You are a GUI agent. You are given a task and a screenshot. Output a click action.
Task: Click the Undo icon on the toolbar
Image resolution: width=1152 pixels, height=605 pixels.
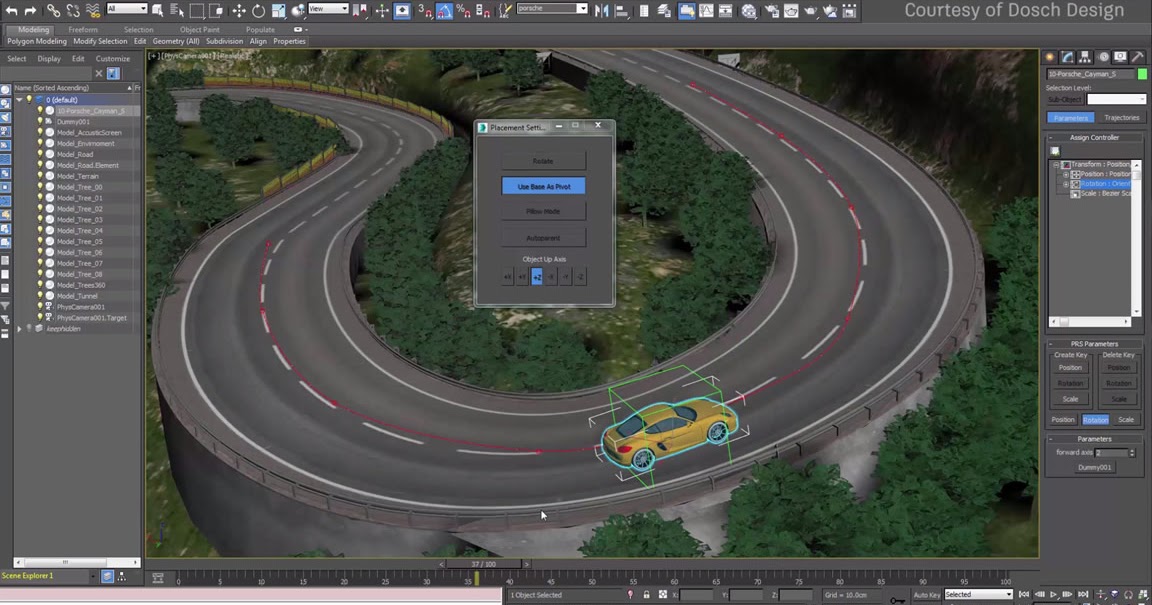pyautogui.click(x=12, y=11)
